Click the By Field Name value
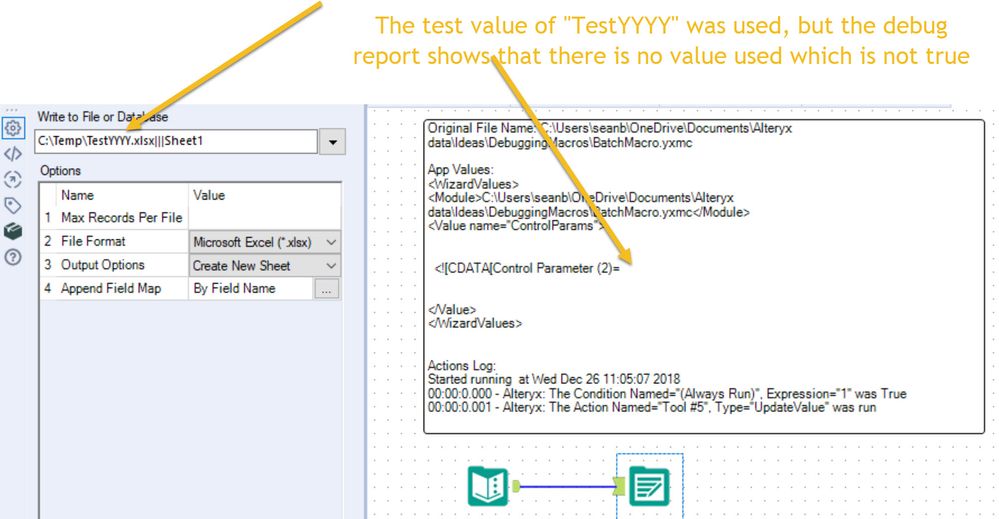The image size is (999, 519). (234, 288)
